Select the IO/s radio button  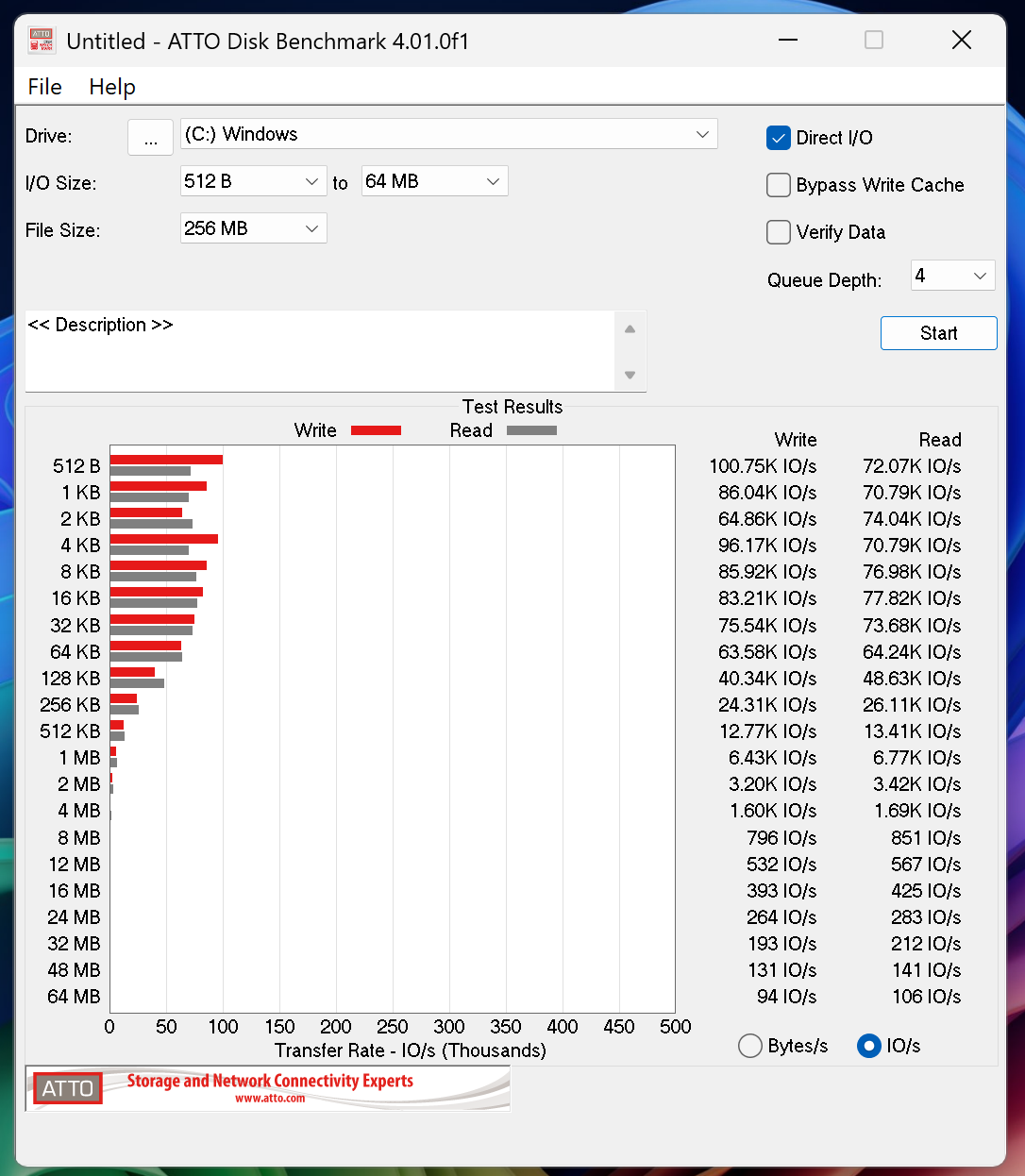[x=868, y=1046]
